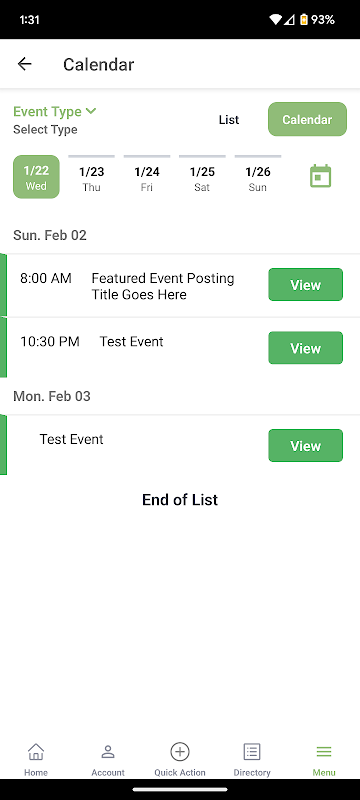View the Featured Event Posting event
Screen dimensions: 360x800
tap(305, 285)
